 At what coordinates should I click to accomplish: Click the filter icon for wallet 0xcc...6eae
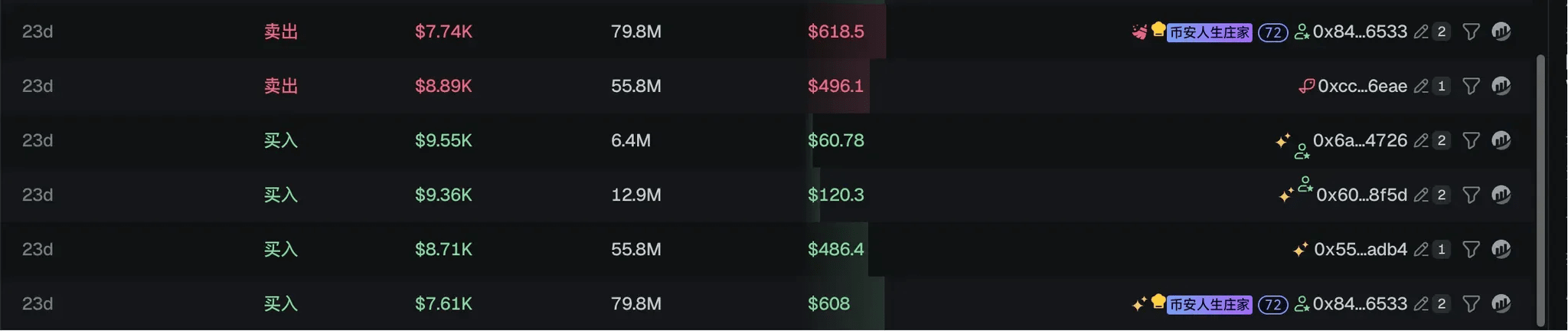[1471, 86]
